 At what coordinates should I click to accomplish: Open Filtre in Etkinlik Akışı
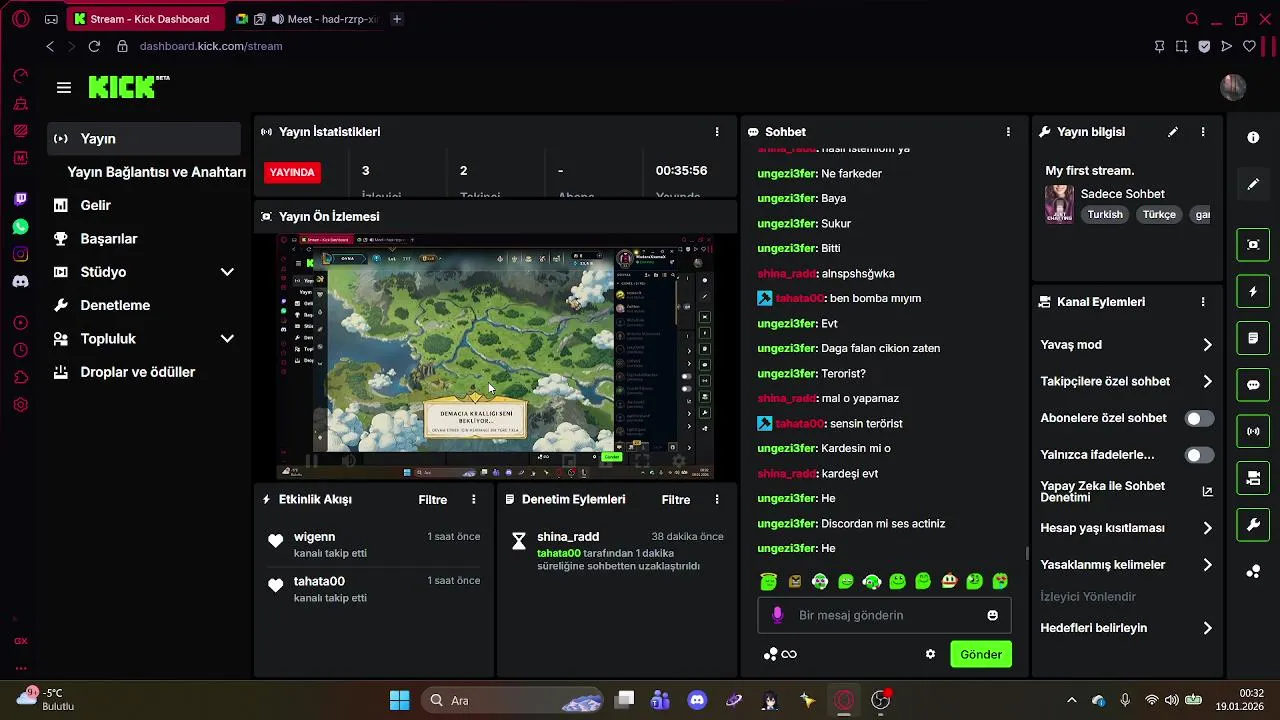coord(433,500)
